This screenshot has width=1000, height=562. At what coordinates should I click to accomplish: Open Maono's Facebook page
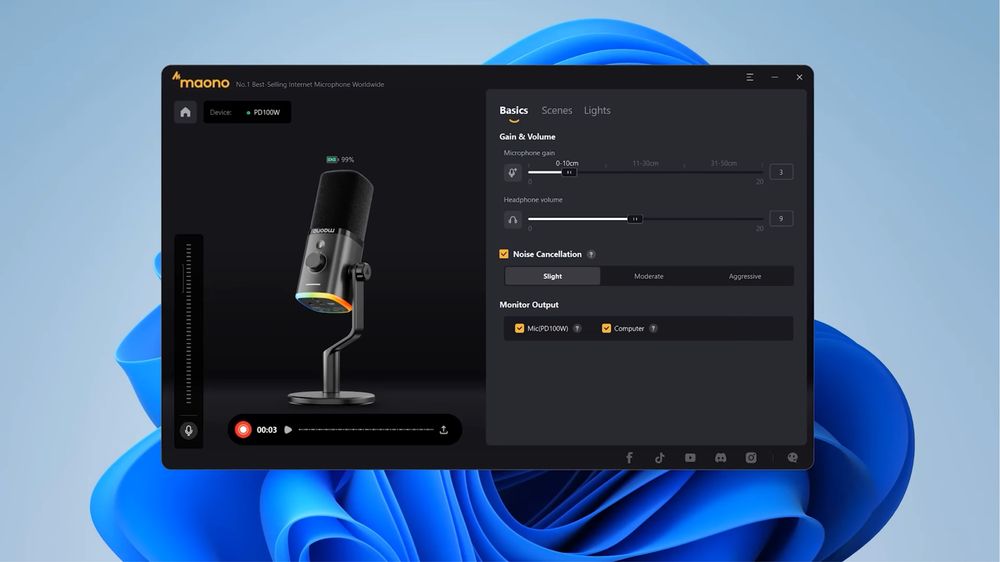point(629,457)
